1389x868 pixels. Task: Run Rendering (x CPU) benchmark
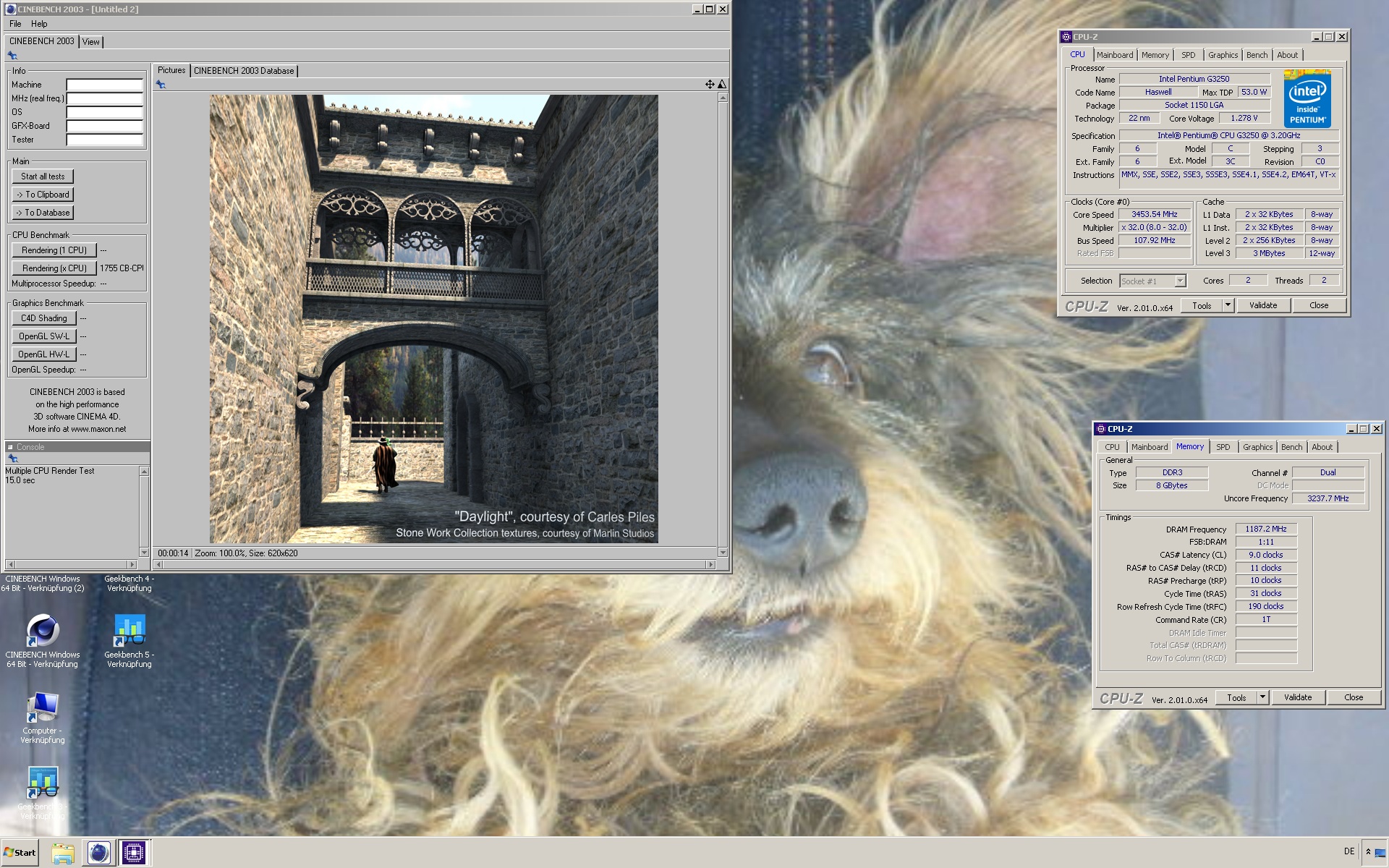54,268
